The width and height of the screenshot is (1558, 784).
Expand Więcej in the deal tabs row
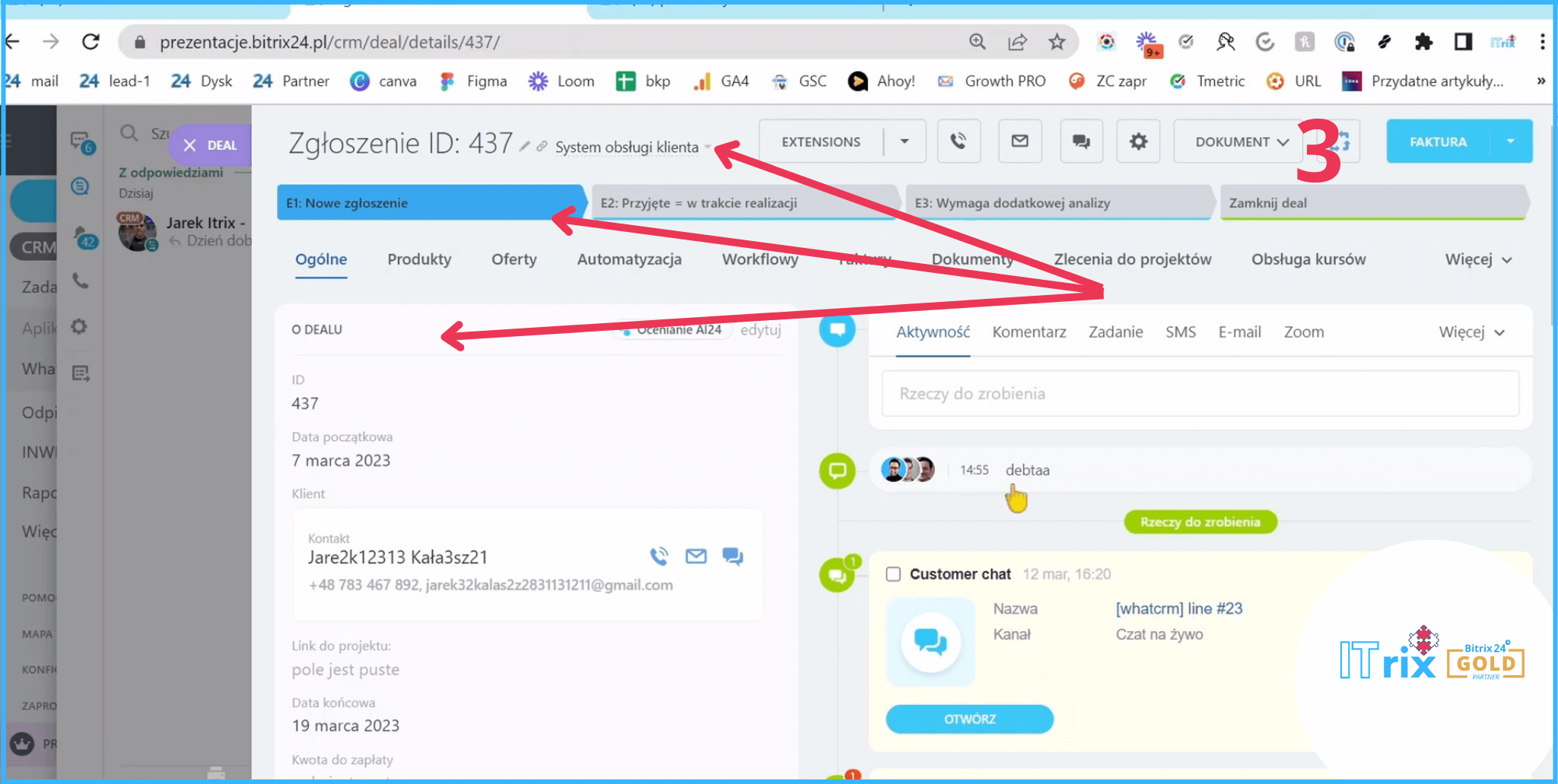click(x=1477, y=259)
